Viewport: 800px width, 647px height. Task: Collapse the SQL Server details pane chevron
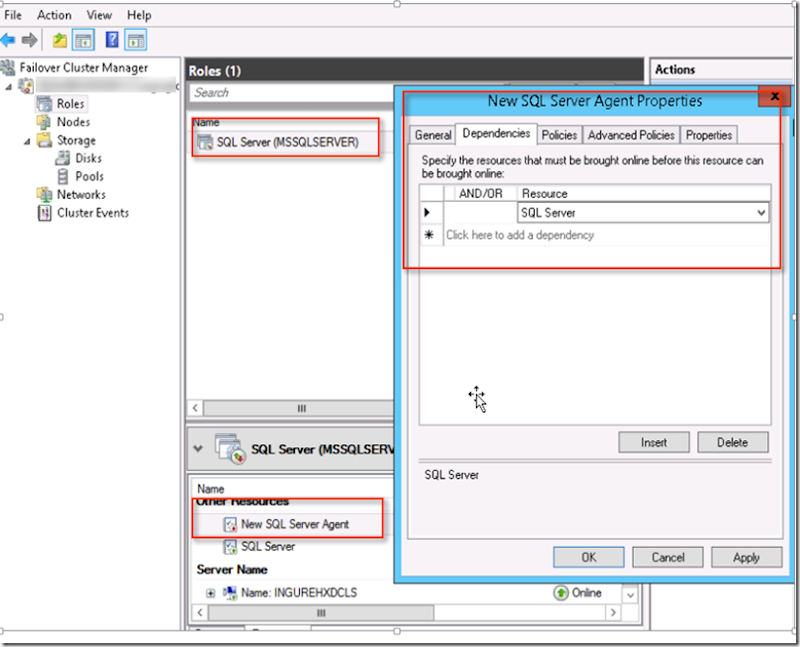click(x=198, y=449)
